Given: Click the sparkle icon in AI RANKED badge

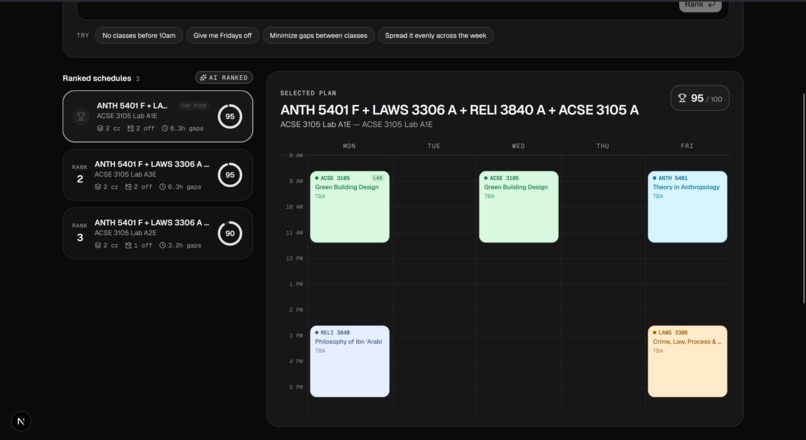Looking at the screenshot, I should click(203, 78).
